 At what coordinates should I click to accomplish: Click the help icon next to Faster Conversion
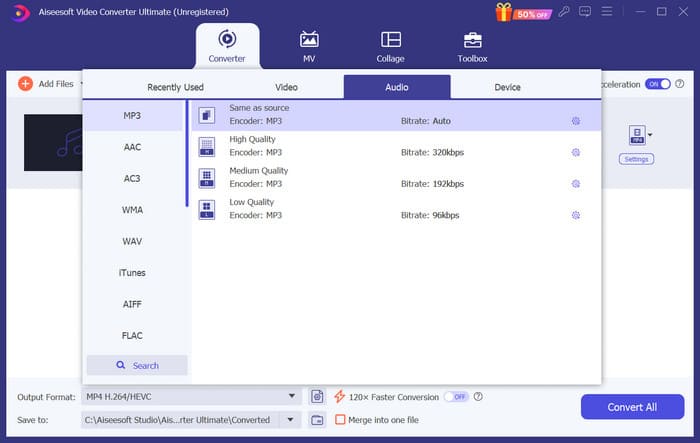pyautogui.click(x=479, y=397)
